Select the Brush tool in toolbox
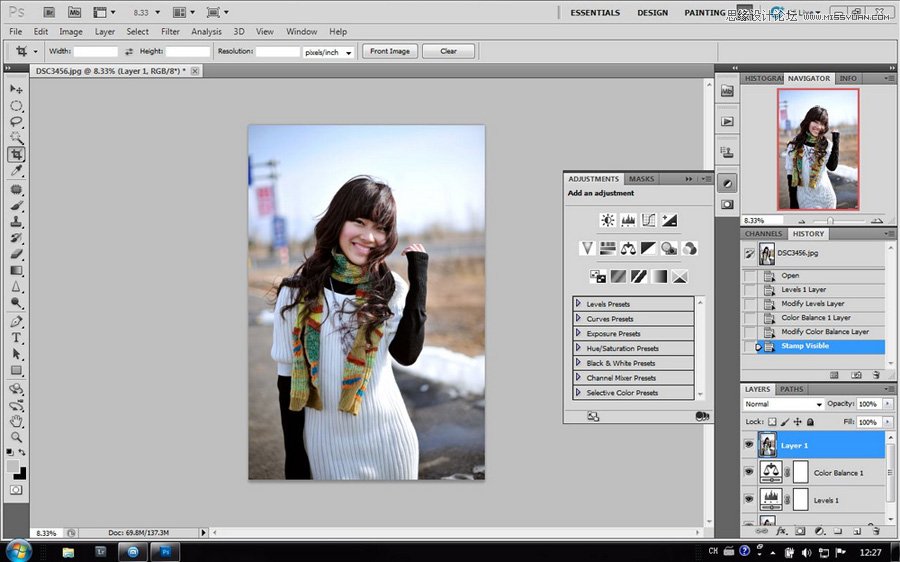This screenshot has height=562, width=900. coord(16,206)
